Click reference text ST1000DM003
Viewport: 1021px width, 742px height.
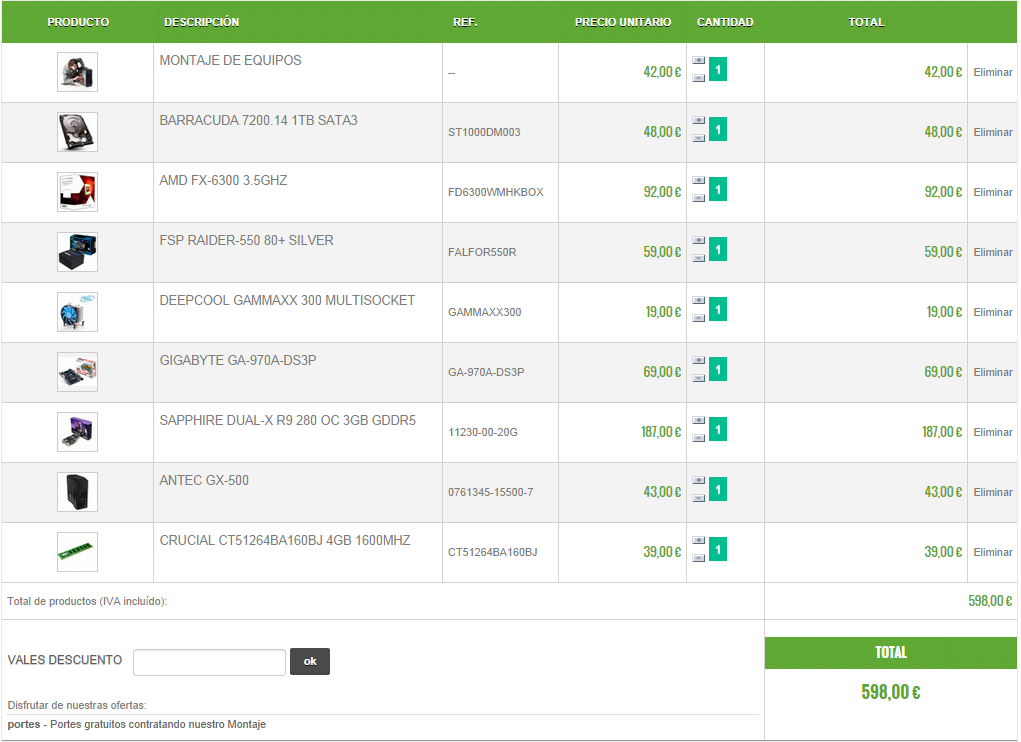[484, 132]
